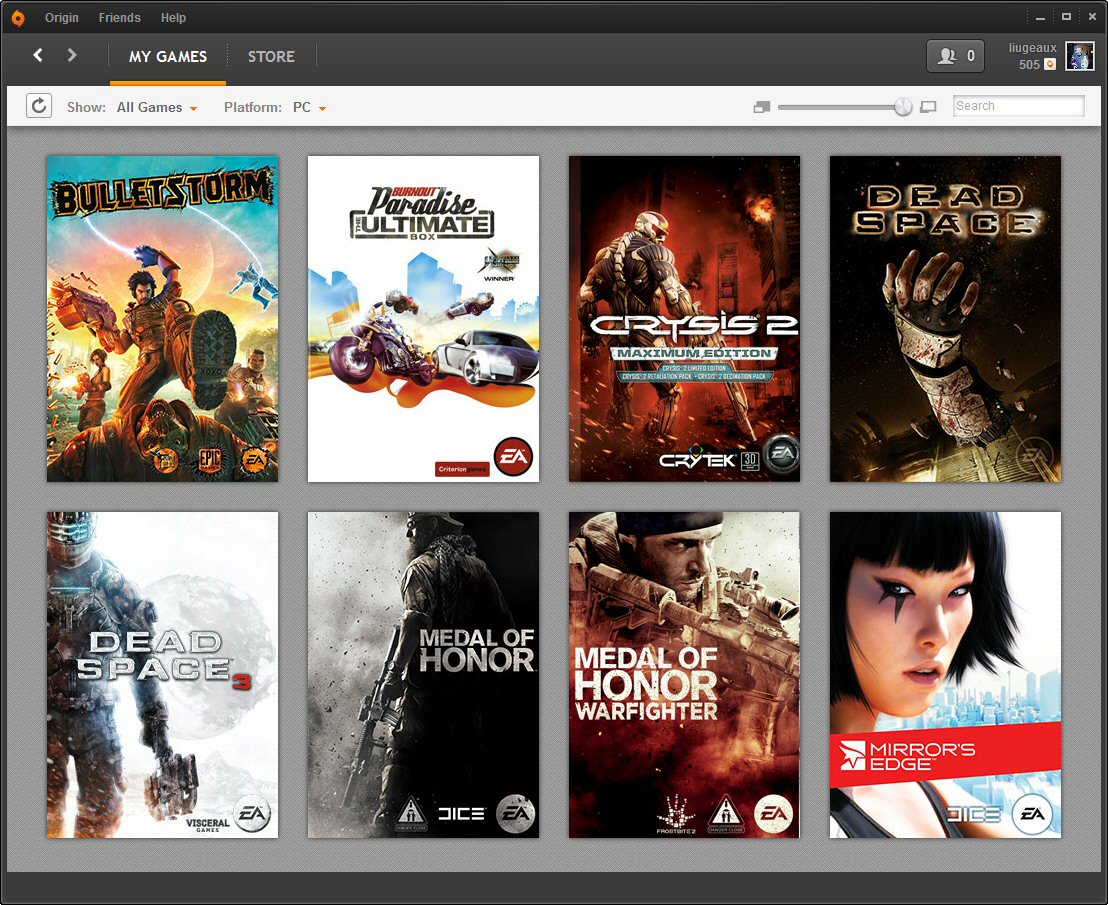This screenshot has width=1108, height=905.
Task: Open the Origin menu
Action: click(x=61, y=18)
